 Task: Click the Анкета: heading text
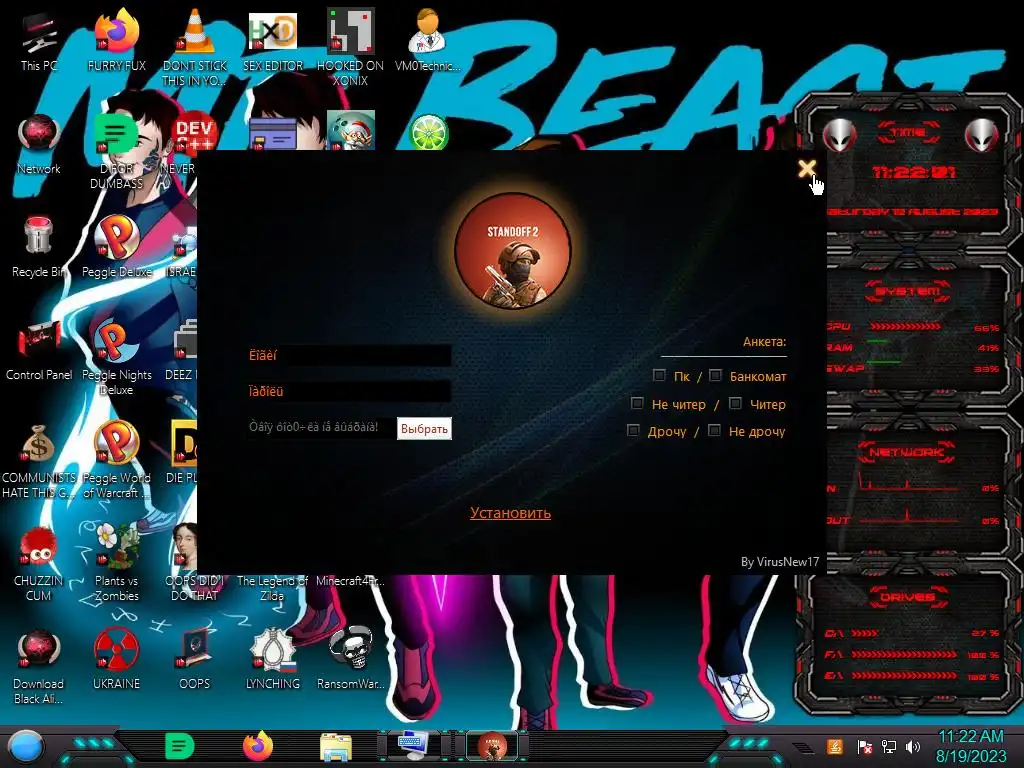pos(764,342)
